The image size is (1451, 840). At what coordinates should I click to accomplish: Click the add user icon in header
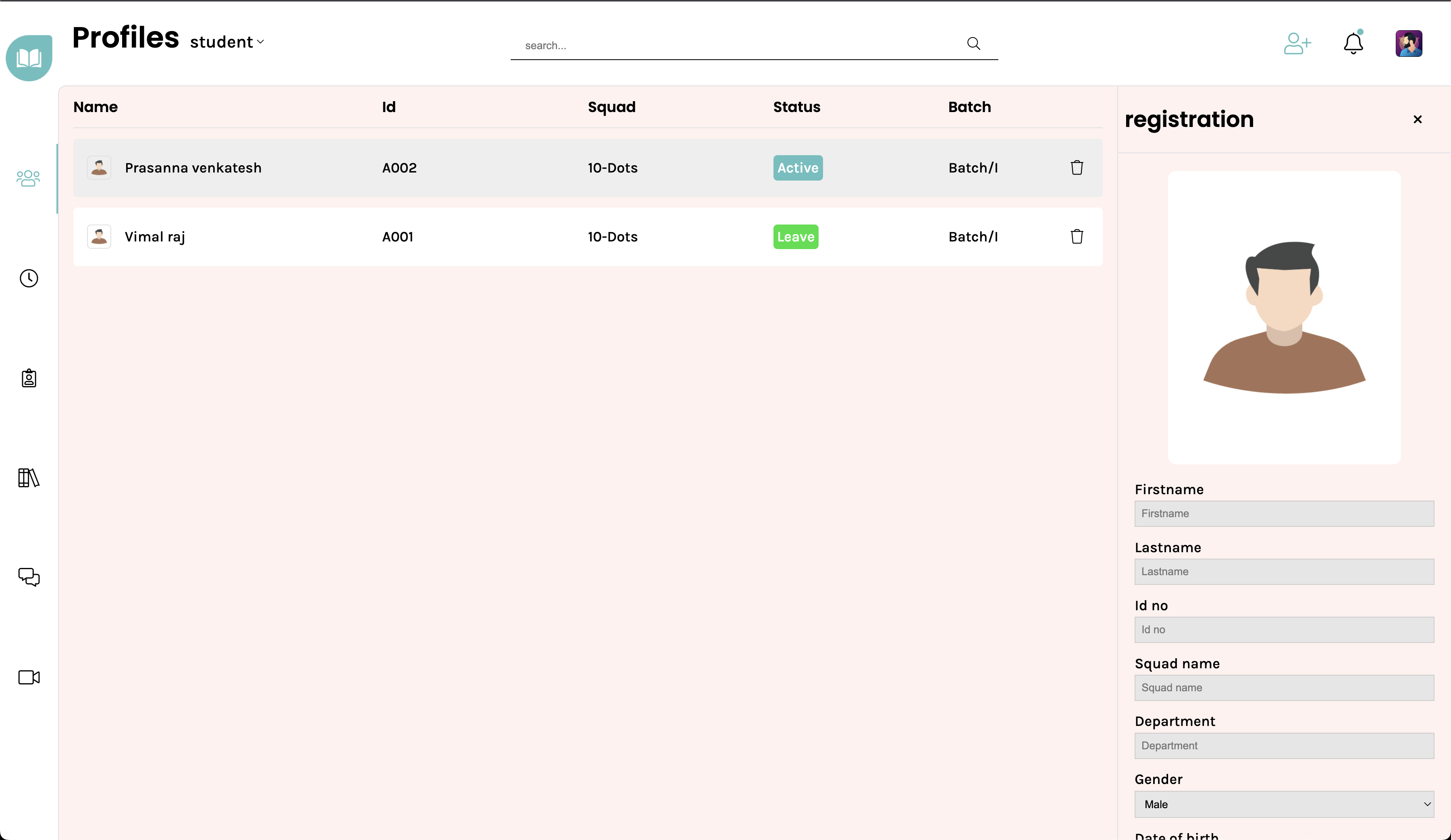1297,44
